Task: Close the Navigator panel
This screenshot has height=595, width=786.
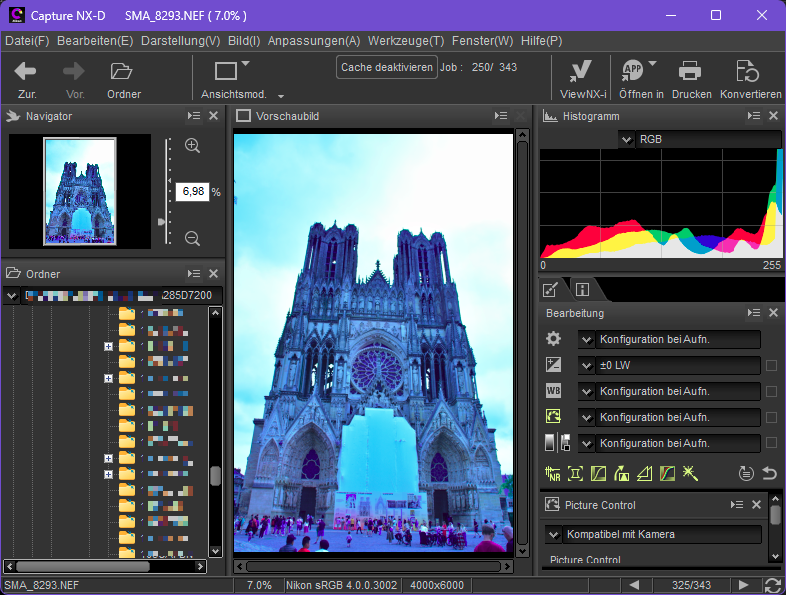Action: click(214, 116)
